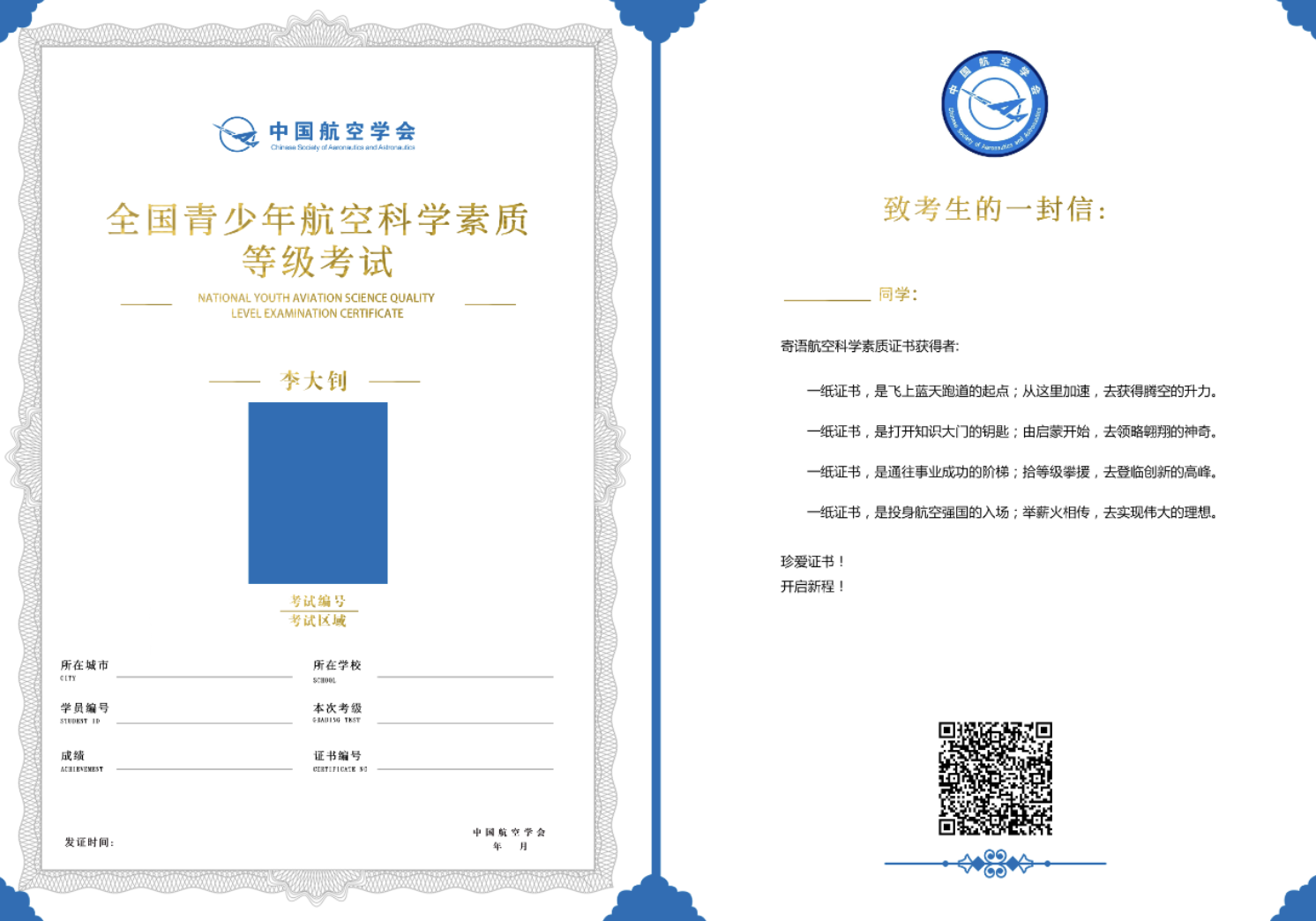Click the 本次考级 label
Screen dimensions: 1316x921
tap(337, 708)
